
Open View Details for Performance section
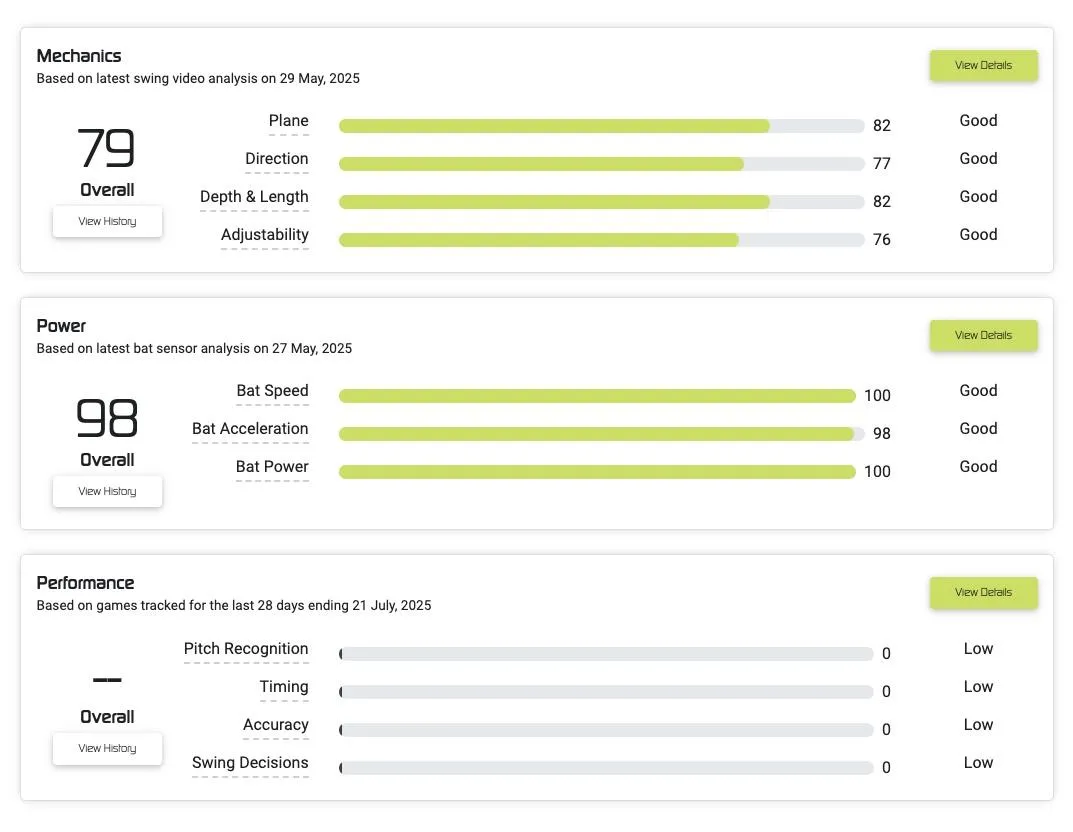pyautogui.click(x=983, y=593)
